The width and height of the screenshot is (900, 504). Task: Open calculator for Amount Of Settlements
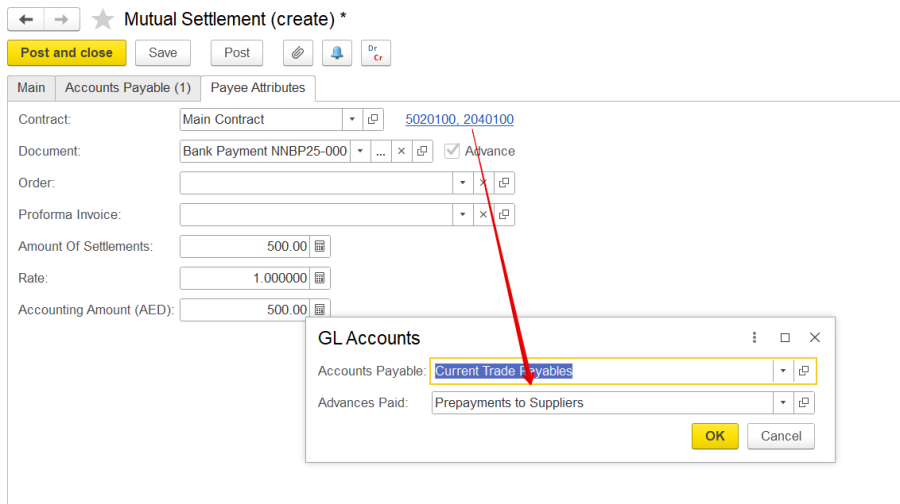(x=320, y=246)
